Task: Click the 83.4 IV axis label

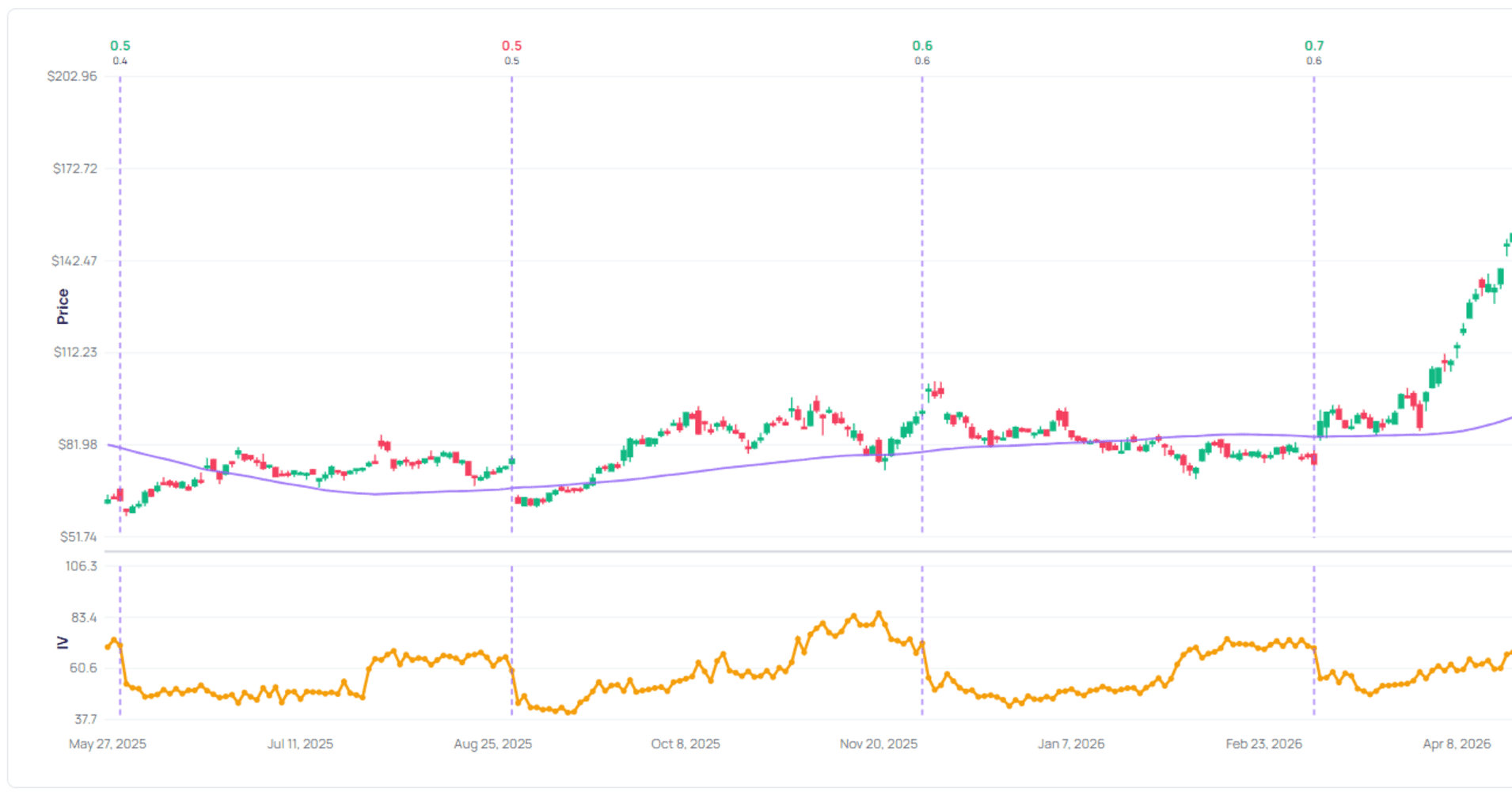Action: coord(84,617)
